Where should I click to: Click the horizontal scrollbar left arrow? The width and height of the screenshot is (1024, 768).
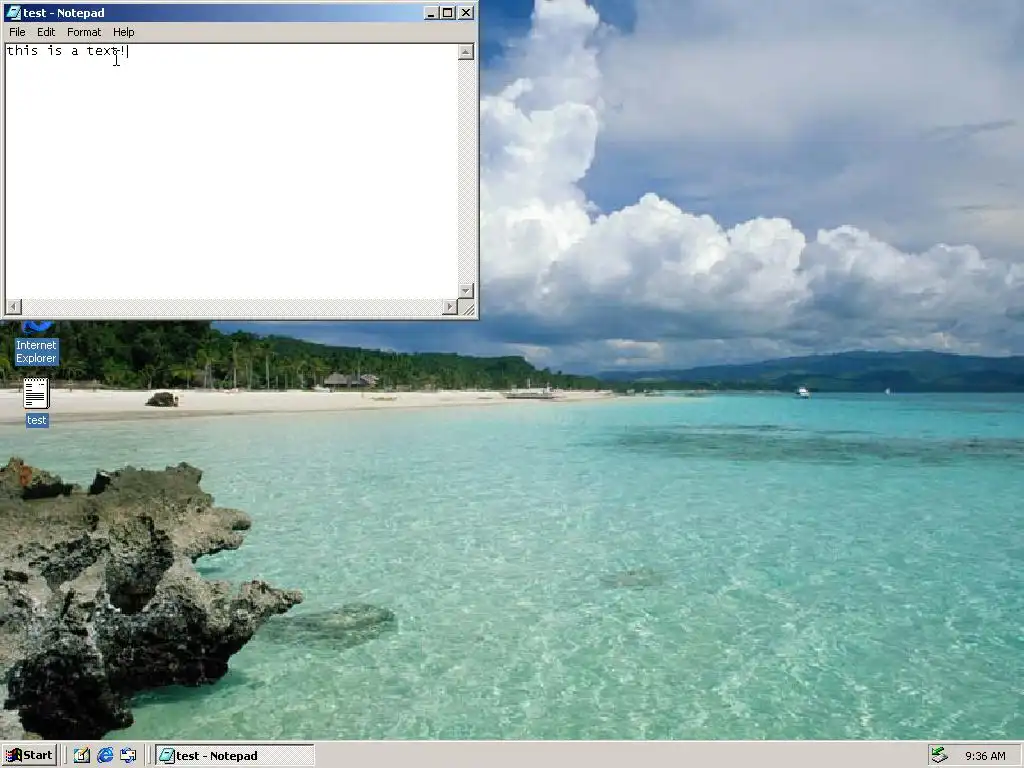click(x=14, y=306)
